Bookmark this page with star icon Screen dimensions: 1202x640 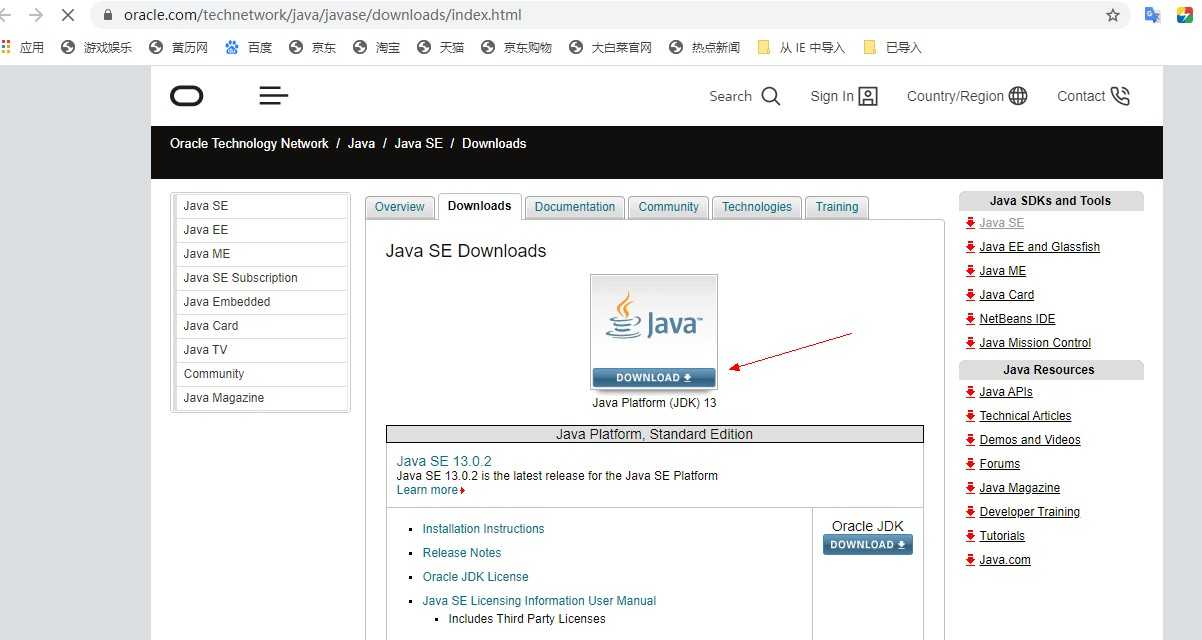(x=1113, y=15)
